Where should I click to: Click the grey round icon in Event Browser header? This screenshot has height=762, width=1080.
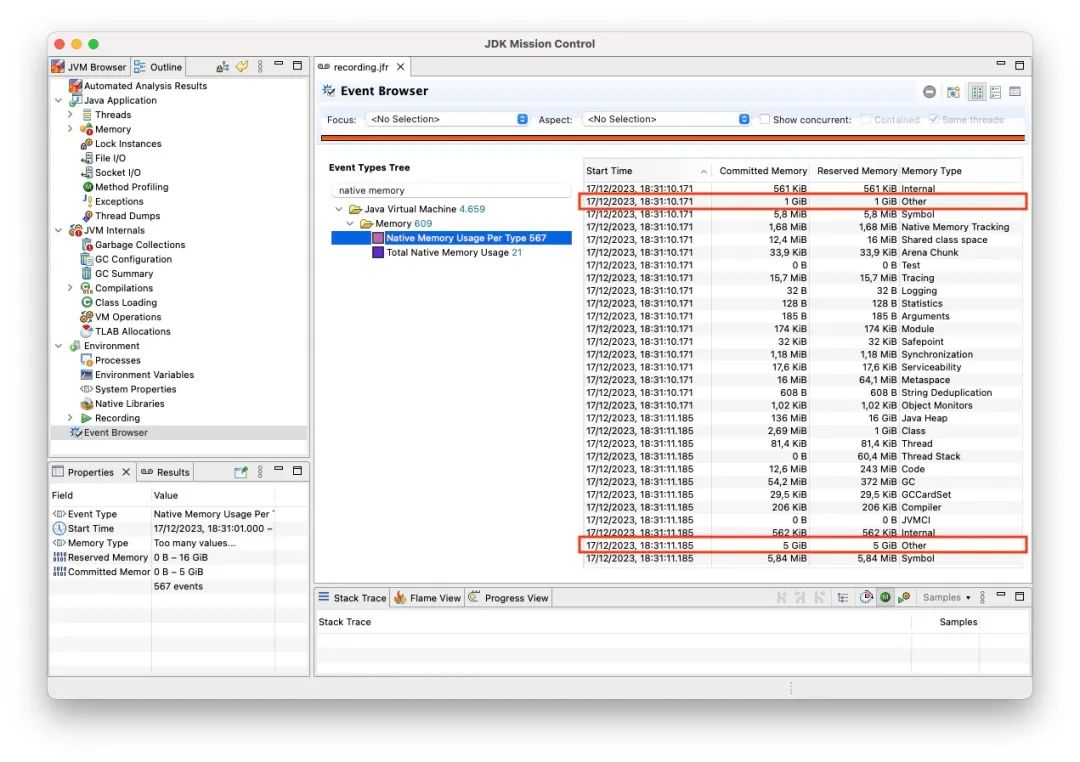[x=929, y=92]
